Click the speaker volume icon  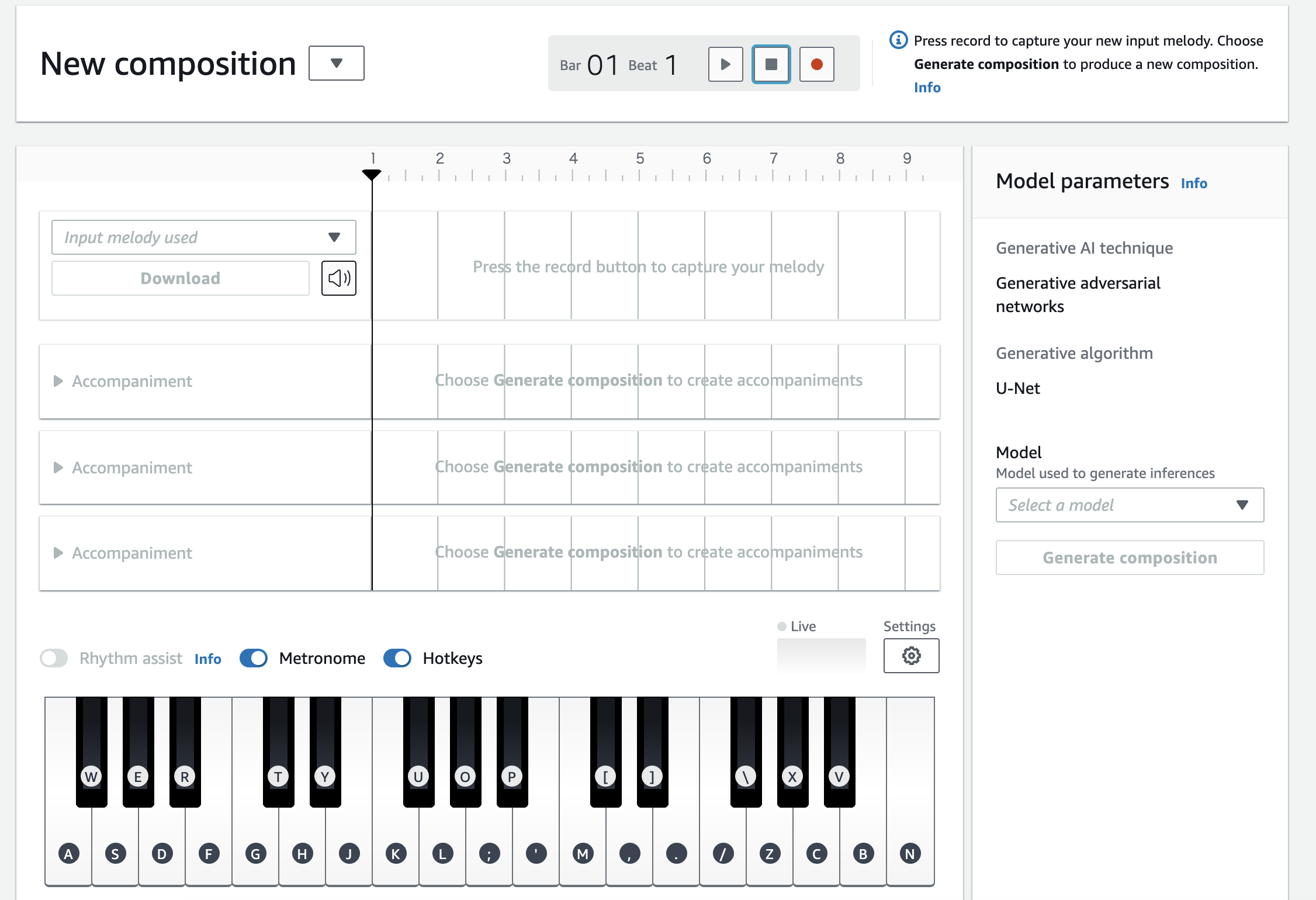339,278
